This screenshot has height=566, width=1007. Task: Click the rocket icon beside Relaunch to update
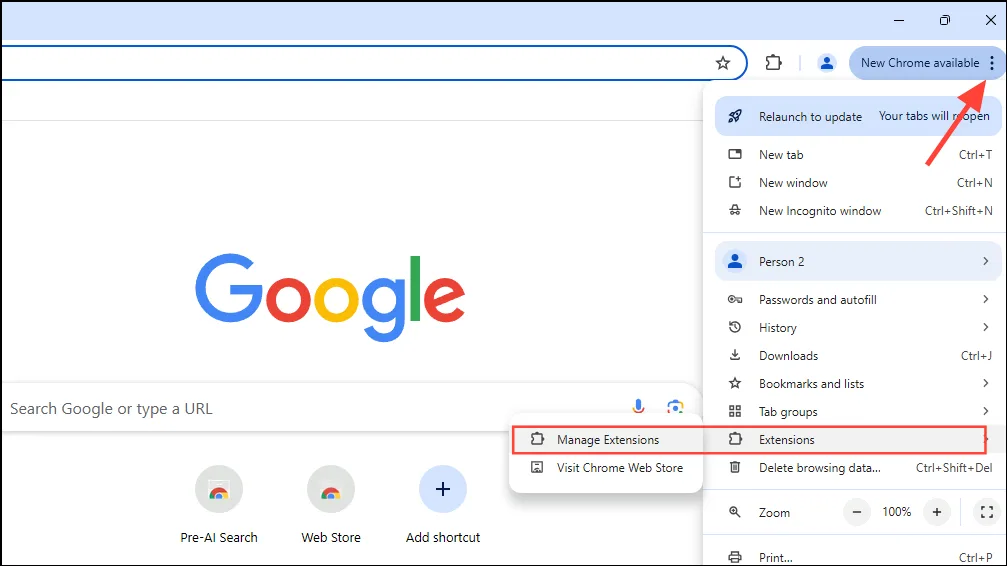tap(735, 116)
